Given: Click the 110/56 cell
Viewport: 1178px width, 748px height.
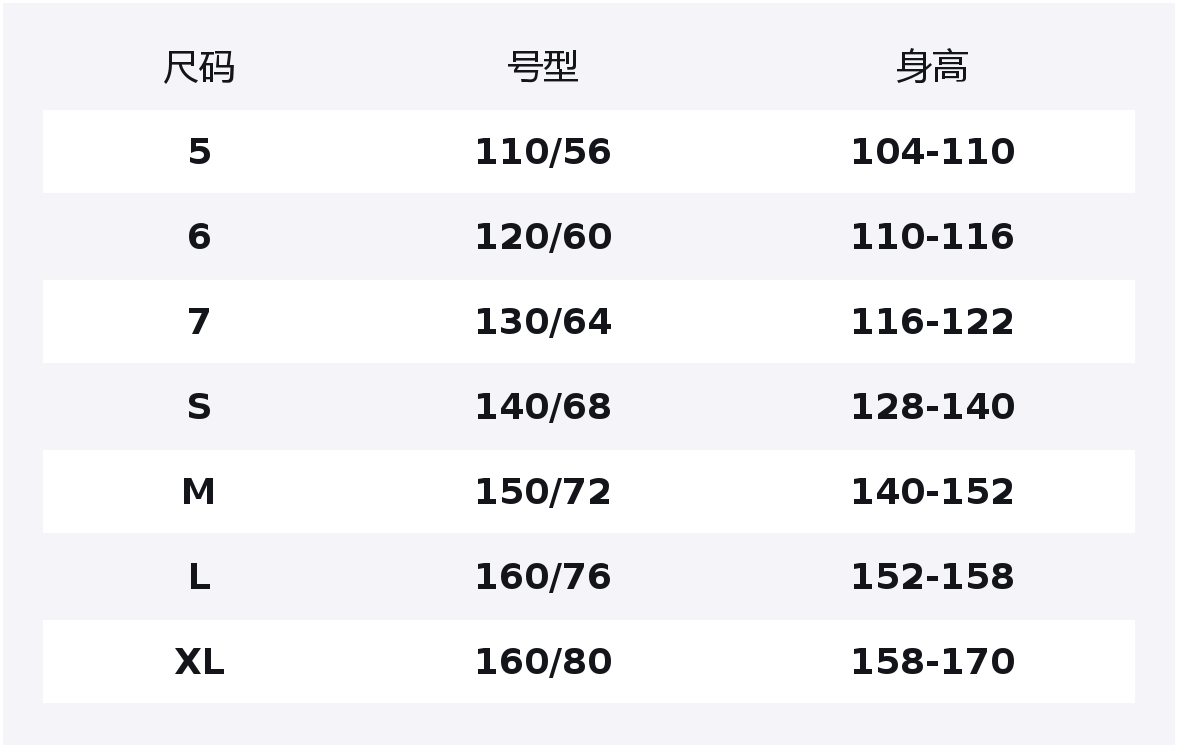Looking at the screenshot, I should 543,152.
